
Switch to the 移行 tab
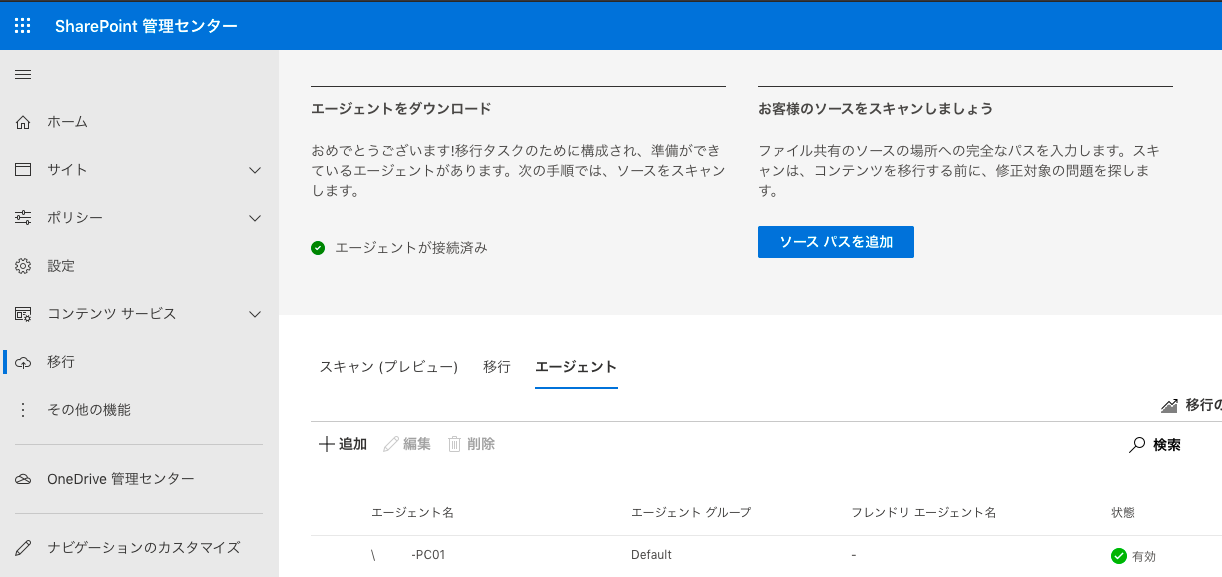[497, 367]
